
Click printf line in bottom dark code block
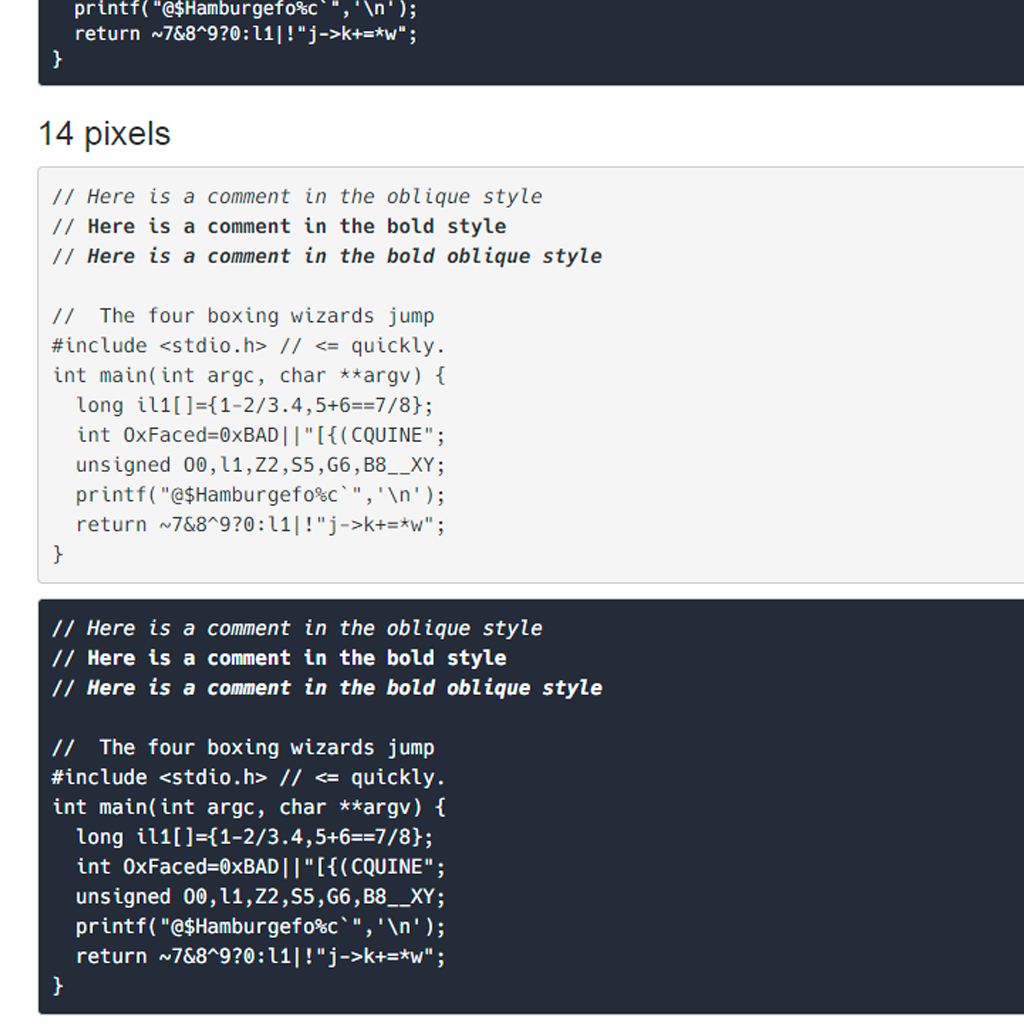pos(261,927)
